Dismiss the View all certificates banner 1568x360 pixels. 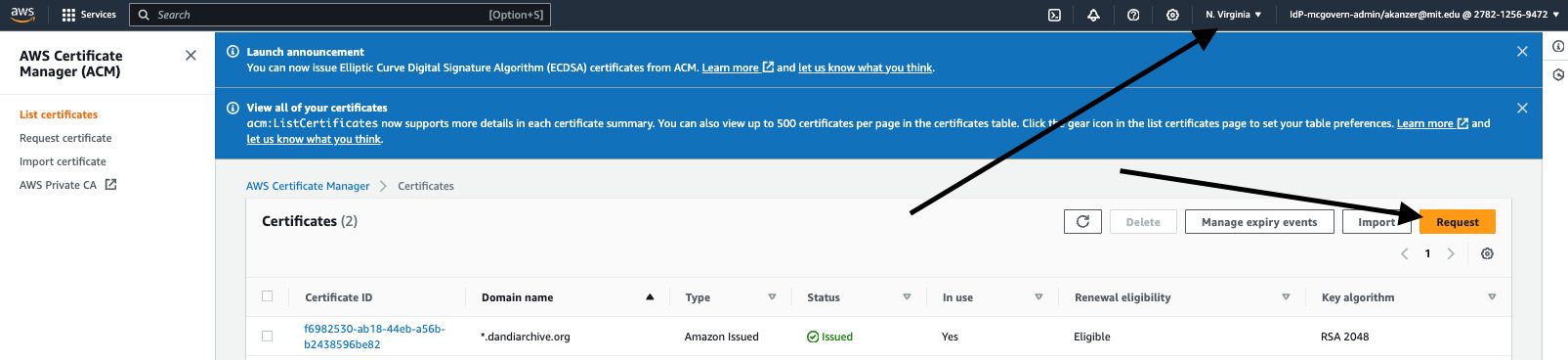(x=1522, y=108)
